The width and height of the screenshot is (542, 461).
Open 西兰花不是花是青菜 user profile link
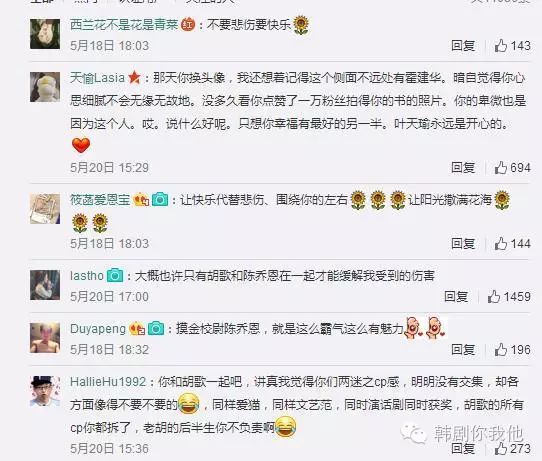124,25
